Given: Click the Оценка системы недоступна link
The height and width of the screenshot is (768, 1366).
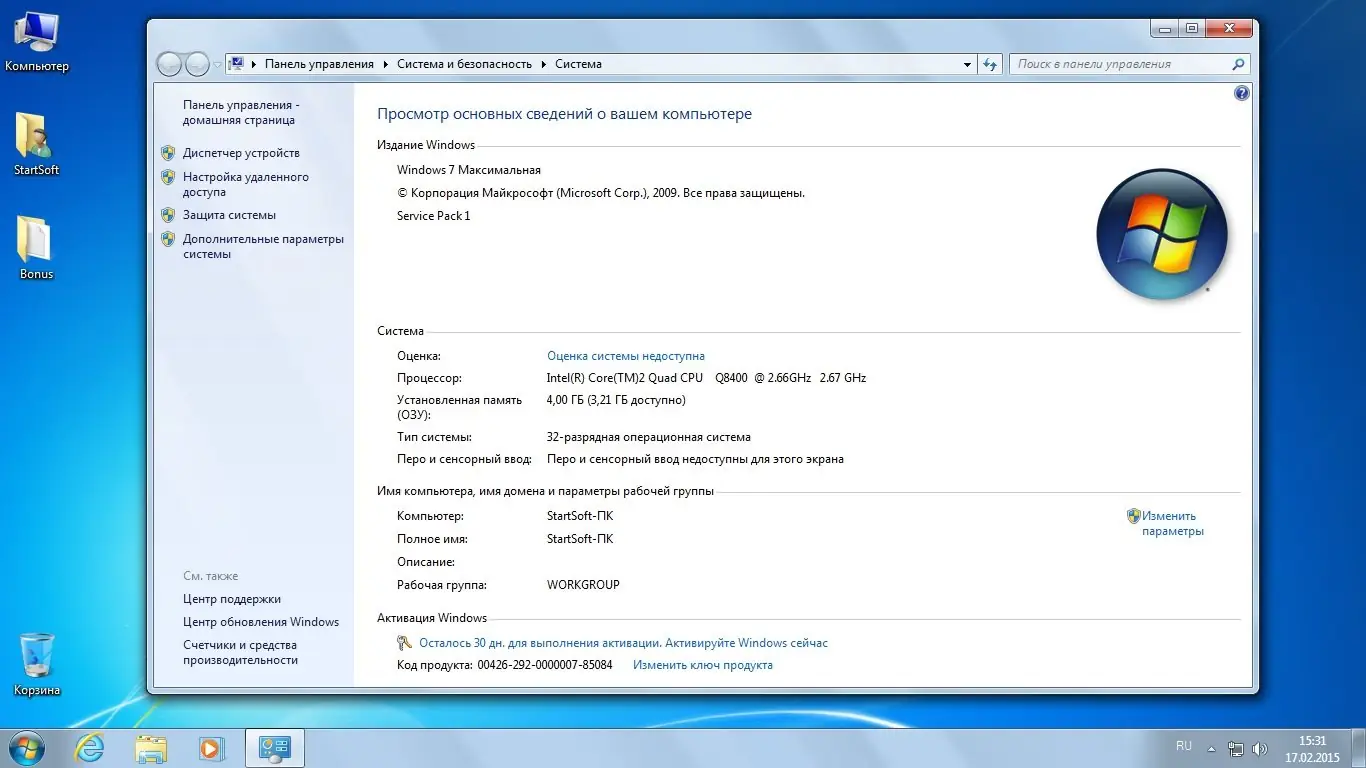Looking at the screenshot, I should tap(626, 356).
